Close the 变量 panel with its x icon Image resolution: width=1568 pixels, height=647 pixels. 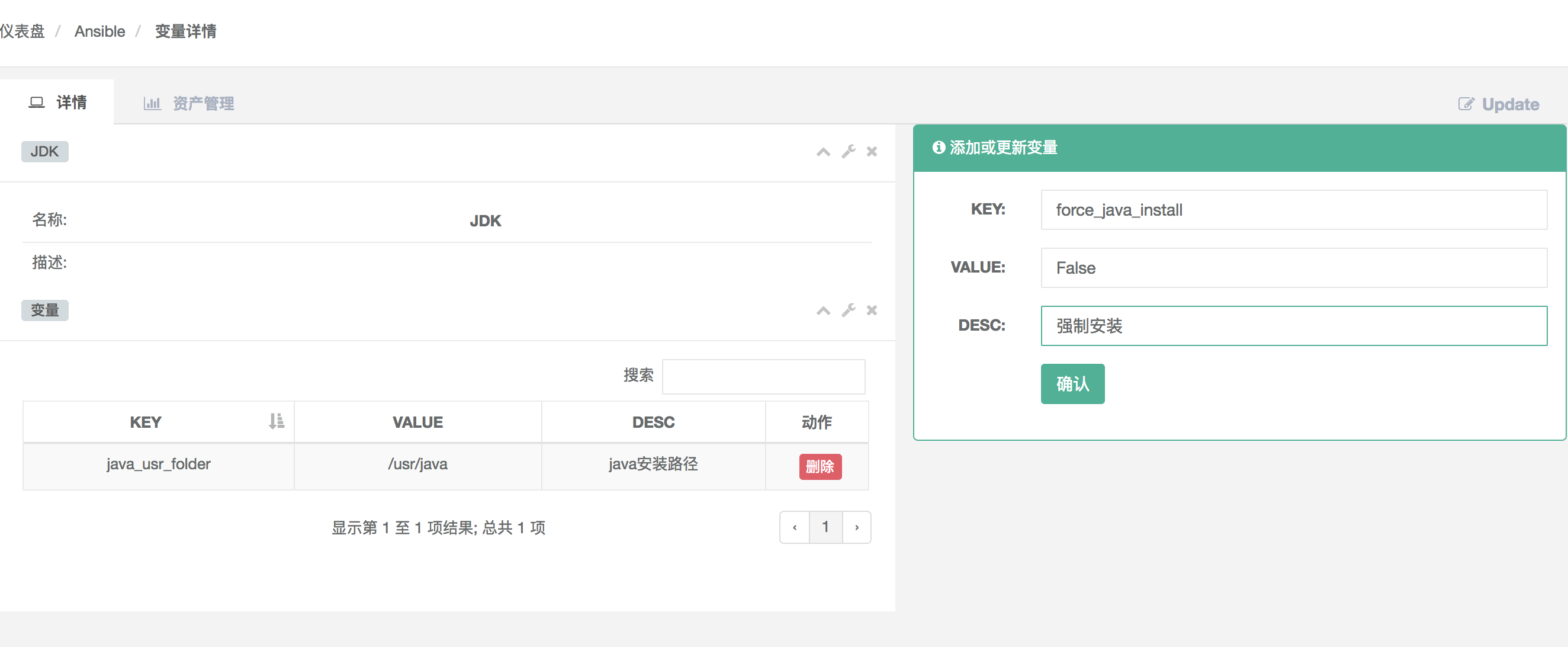pos(872,310)
